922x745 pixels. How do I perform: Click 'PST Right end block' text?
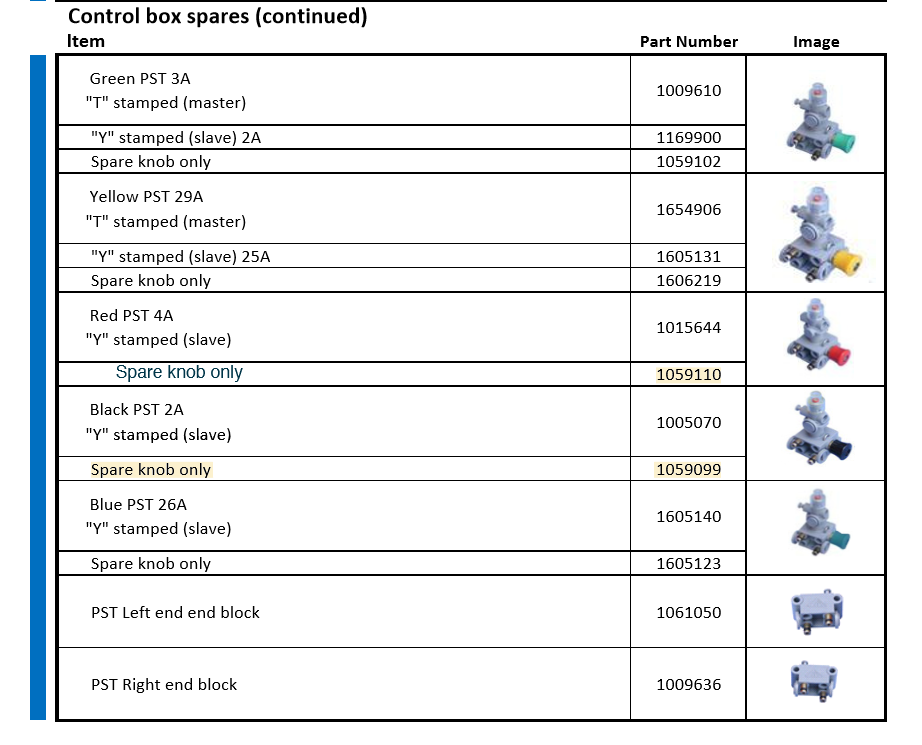pos(164,685)
